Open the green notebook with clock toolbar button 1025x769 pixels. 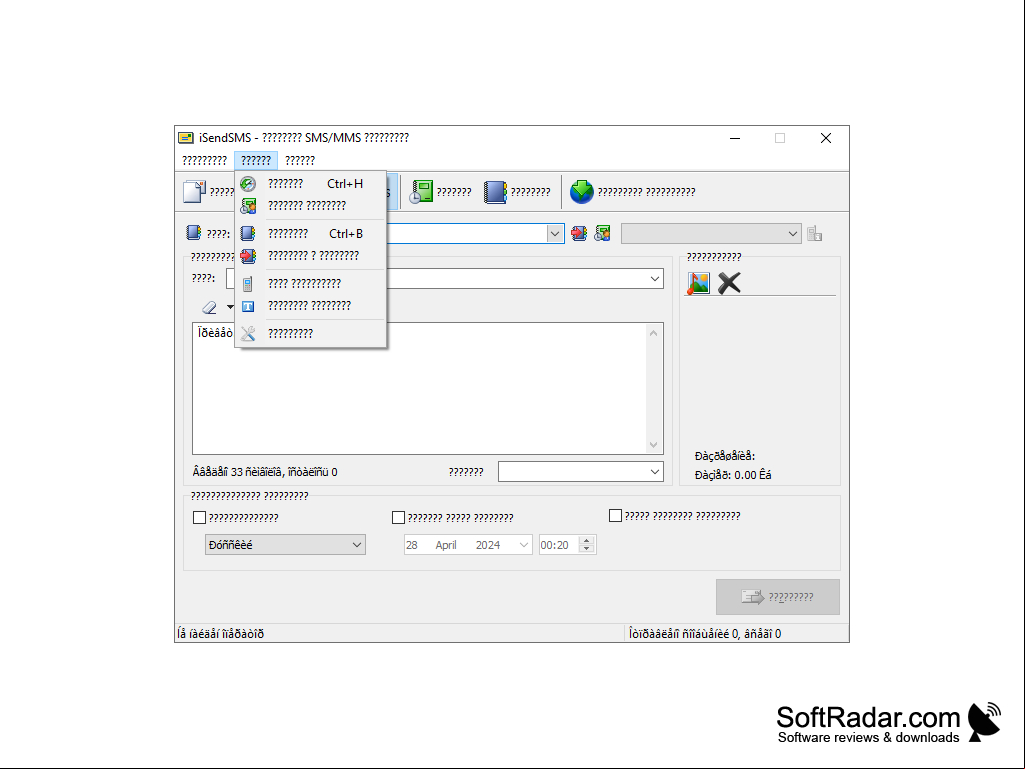point(440,192)
